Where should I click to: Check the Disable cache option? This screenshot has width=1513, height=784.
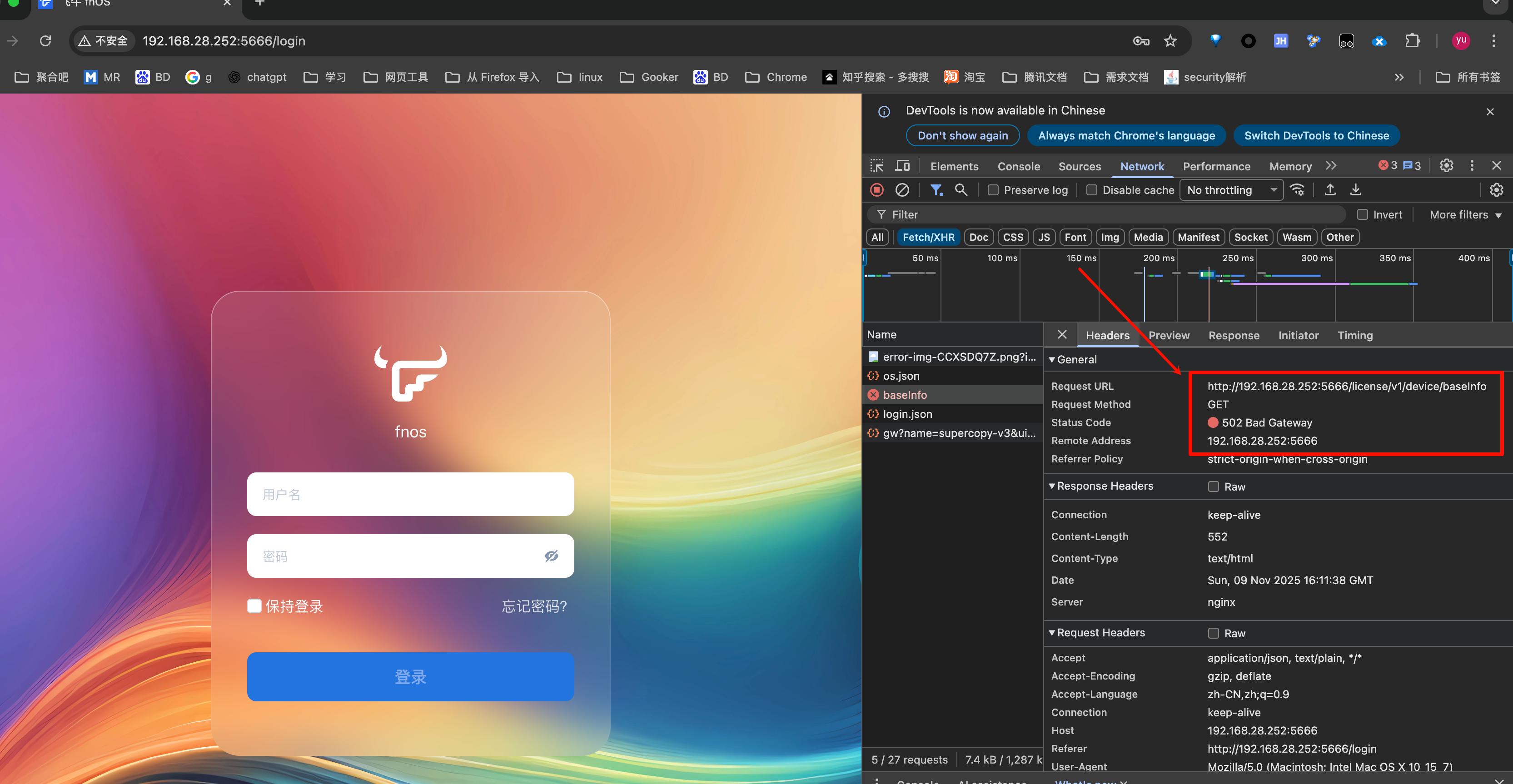(1092, 190)
